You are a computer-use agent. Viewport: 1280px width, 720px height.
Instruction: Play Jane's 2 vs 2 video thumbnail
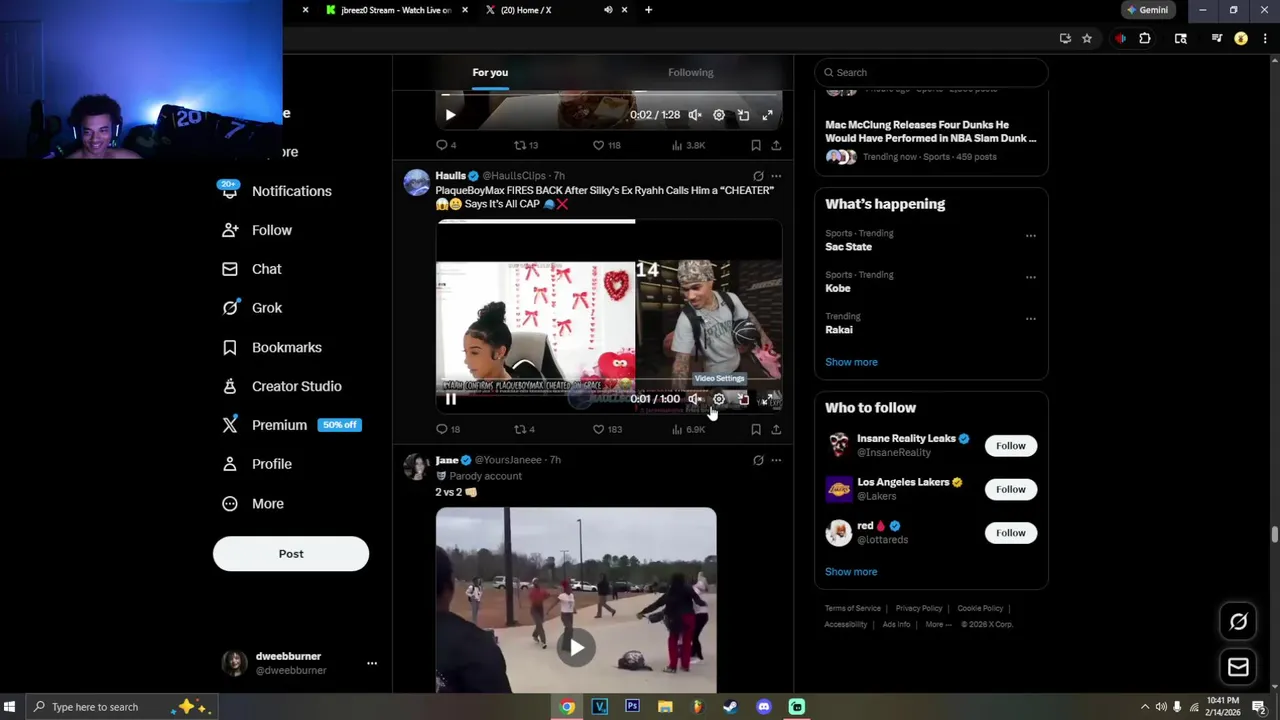click(576, 647)
